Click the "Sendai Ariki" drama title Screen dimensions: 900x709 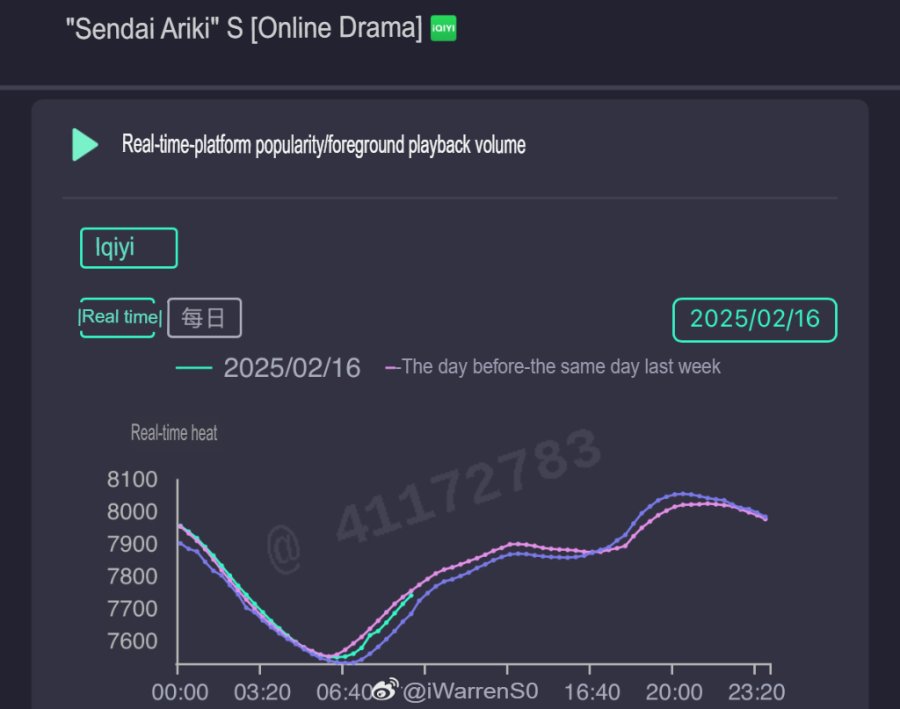pyautogui.click(x=243, y=28)
